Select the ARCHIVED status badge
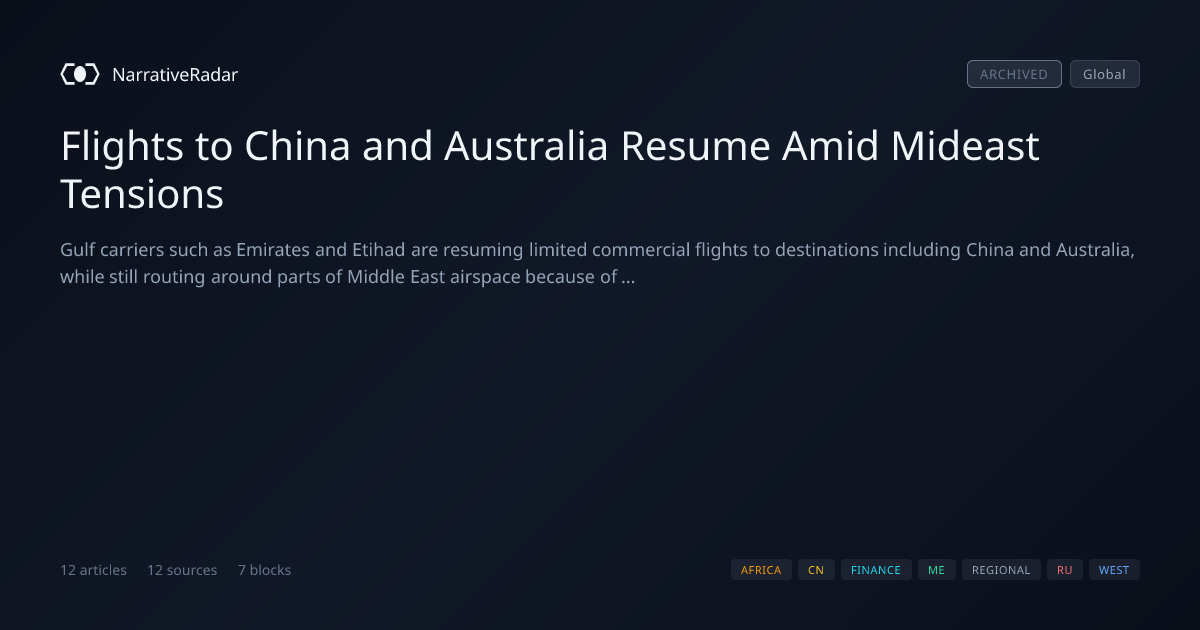This screenshot has width=1200, height=630. [x=1014, y=74]
